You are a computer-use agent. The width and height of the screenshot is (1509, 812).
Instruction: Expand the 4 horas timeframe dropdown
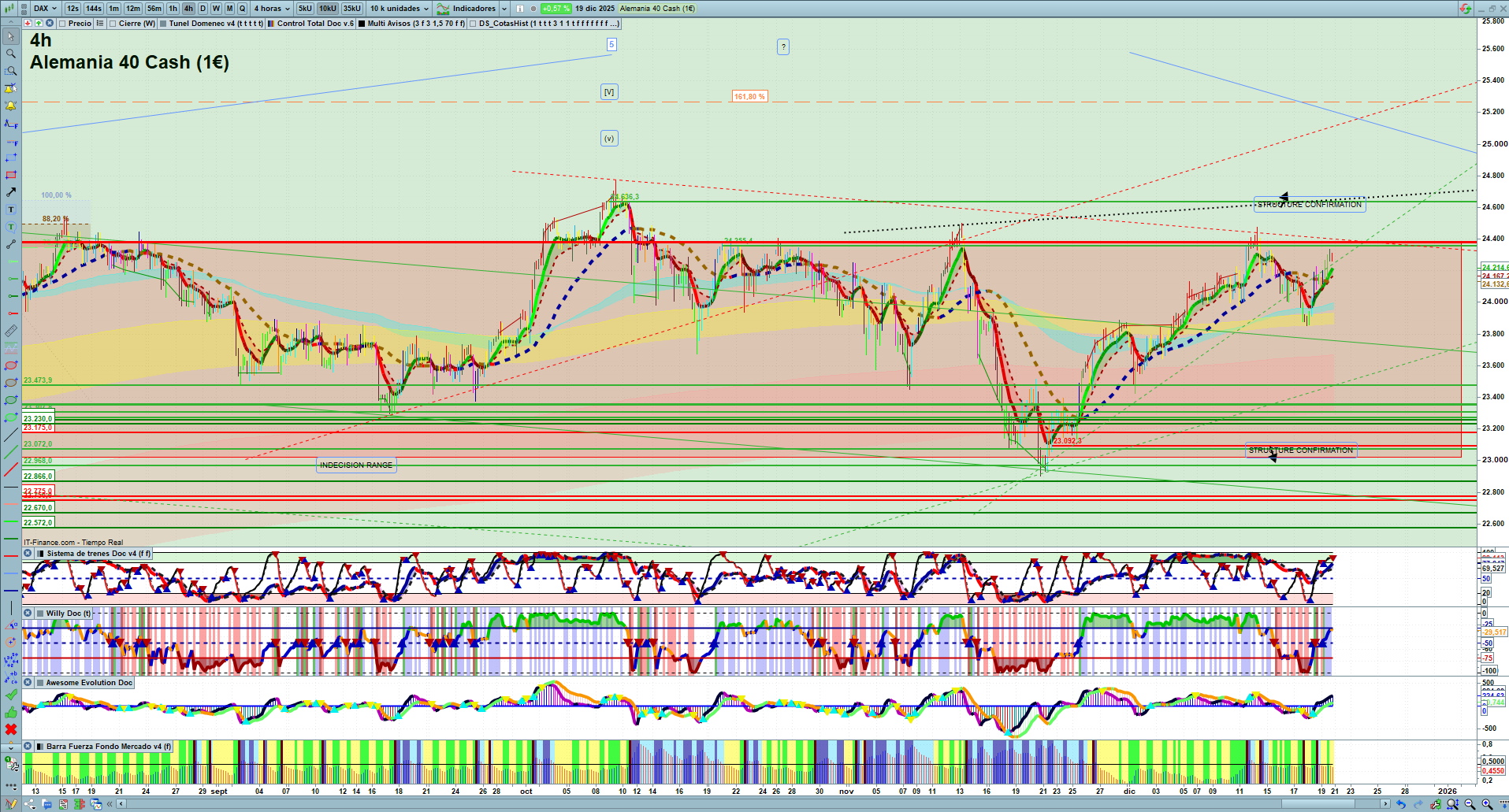tap(272, 9)
